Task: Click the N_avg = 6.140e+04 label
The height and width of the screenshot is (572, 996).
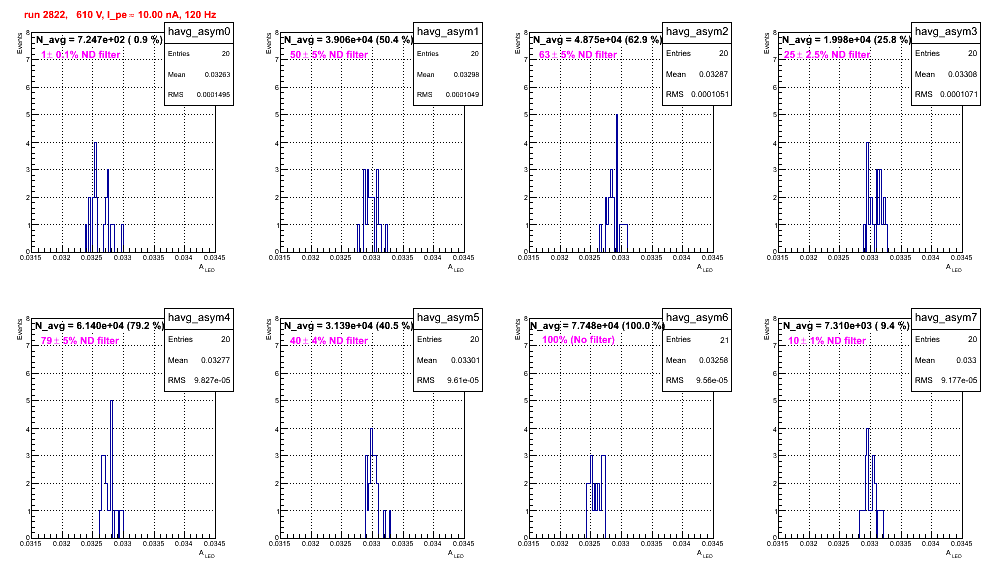Action: (x=99, y=325)
